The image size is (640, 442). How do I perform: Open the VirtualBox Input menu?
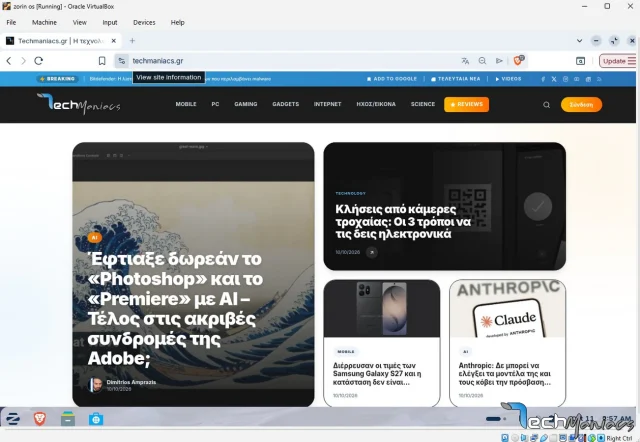point(110,22)
